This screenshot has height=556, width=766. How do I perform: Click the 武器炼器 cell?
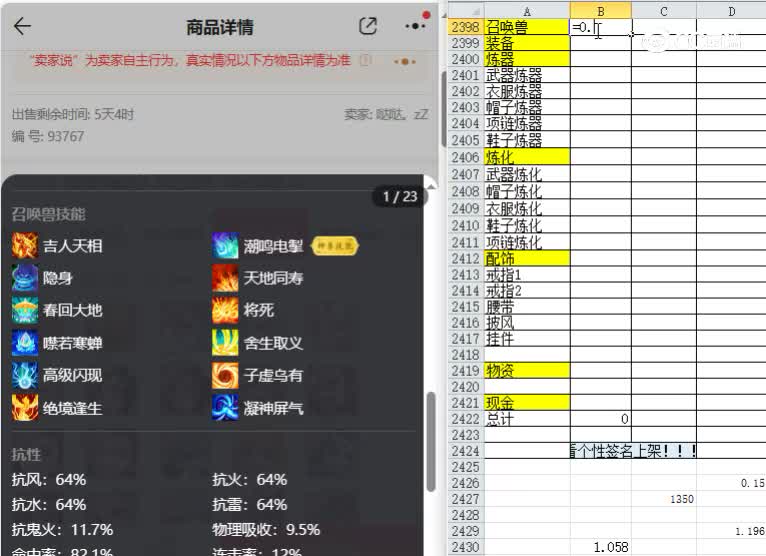[527, 75]
